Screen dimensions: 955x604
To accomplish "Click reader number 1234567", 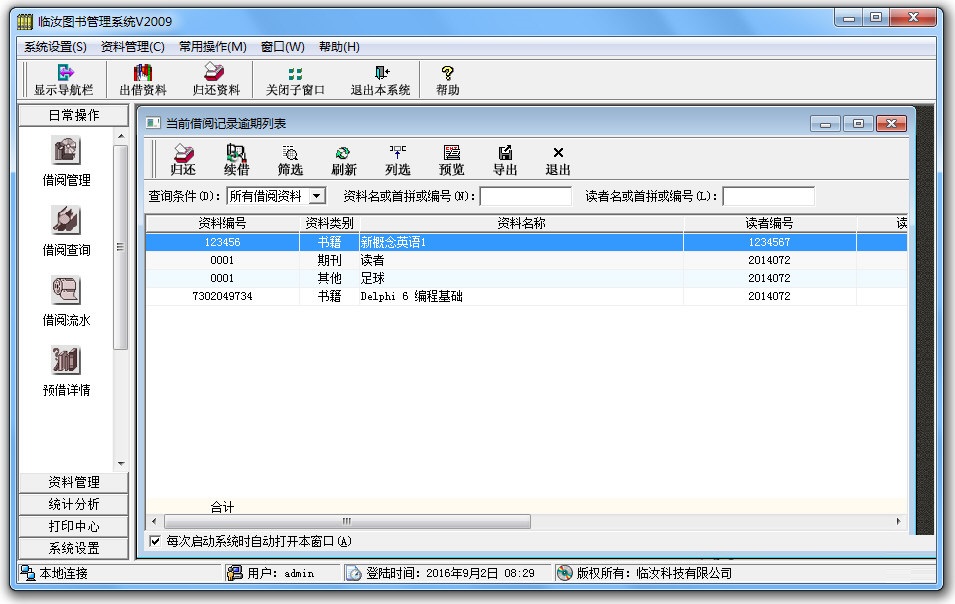I will (x=770, y=242).
